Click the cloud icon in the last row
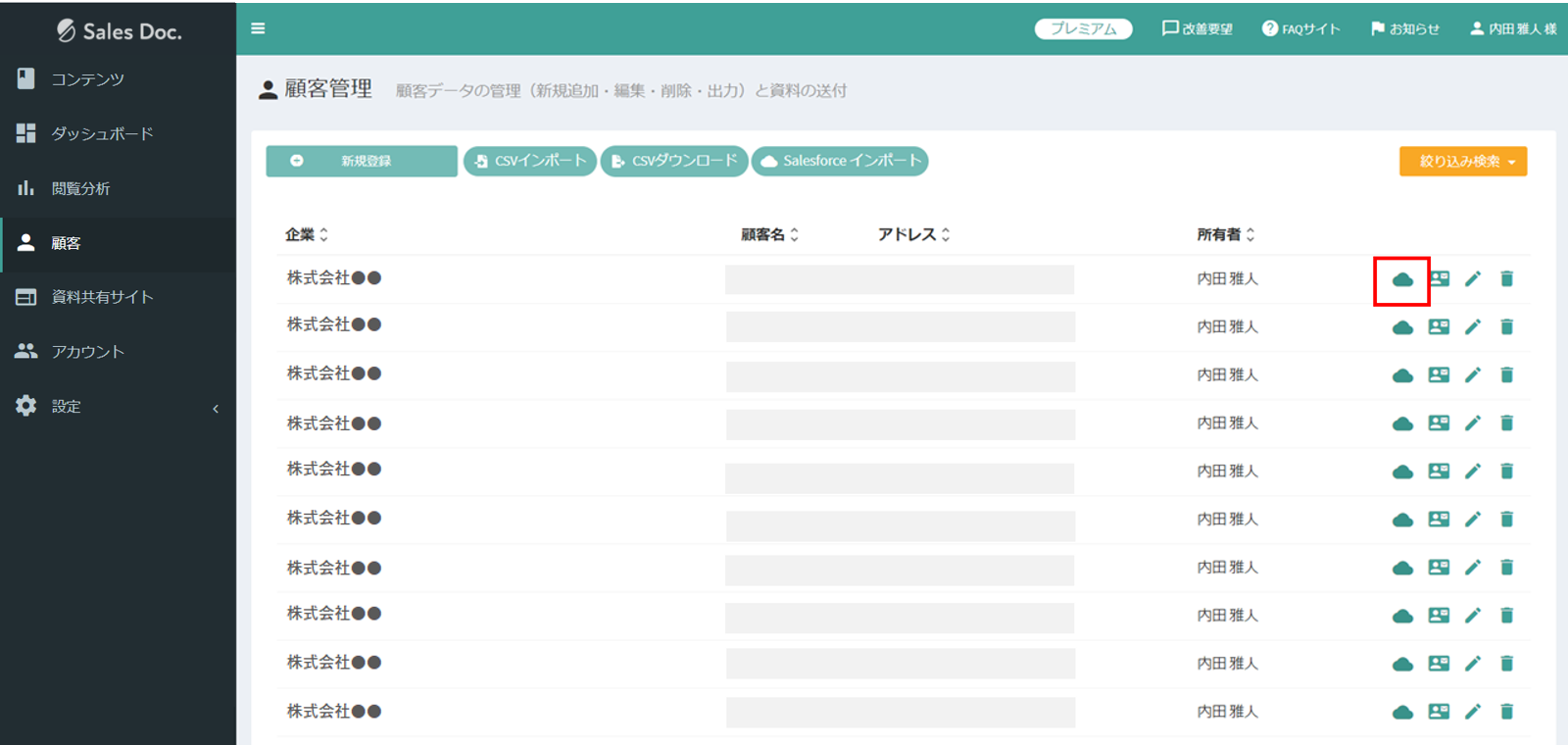Viewport: 1568px width, 745px height. coord(1402,713)
